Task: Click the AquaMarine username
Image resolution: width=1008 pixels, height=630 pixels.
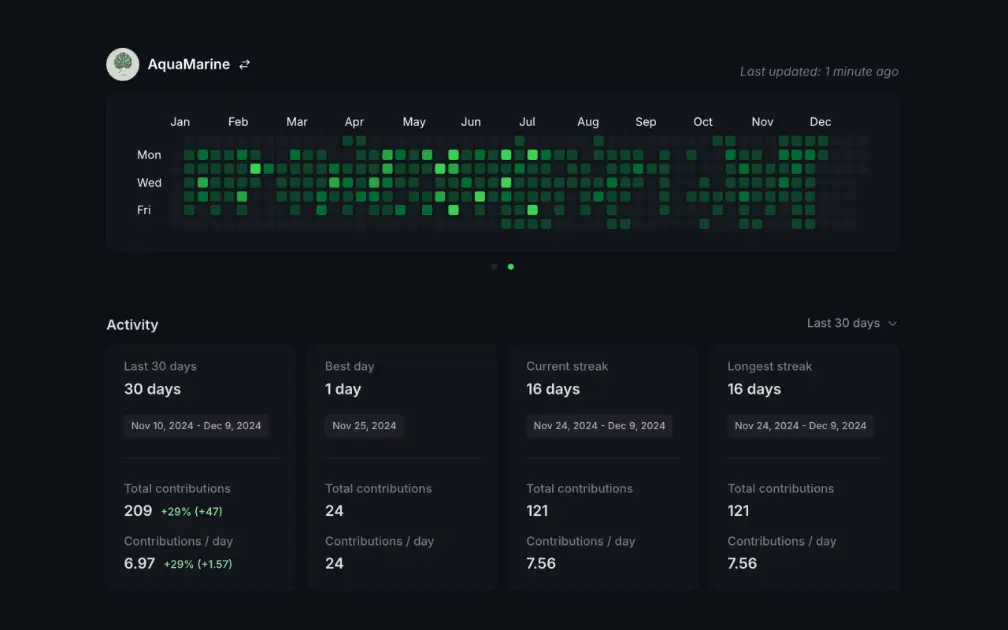Action: tap(189, 63)
